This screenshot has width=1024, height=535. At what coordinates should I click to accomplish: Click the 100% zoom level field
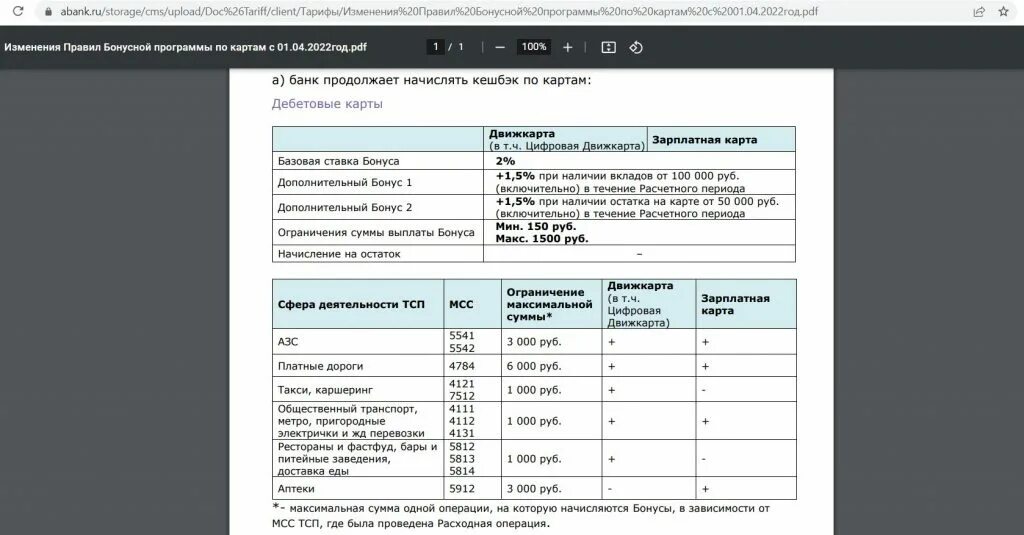tap(534, 47)
